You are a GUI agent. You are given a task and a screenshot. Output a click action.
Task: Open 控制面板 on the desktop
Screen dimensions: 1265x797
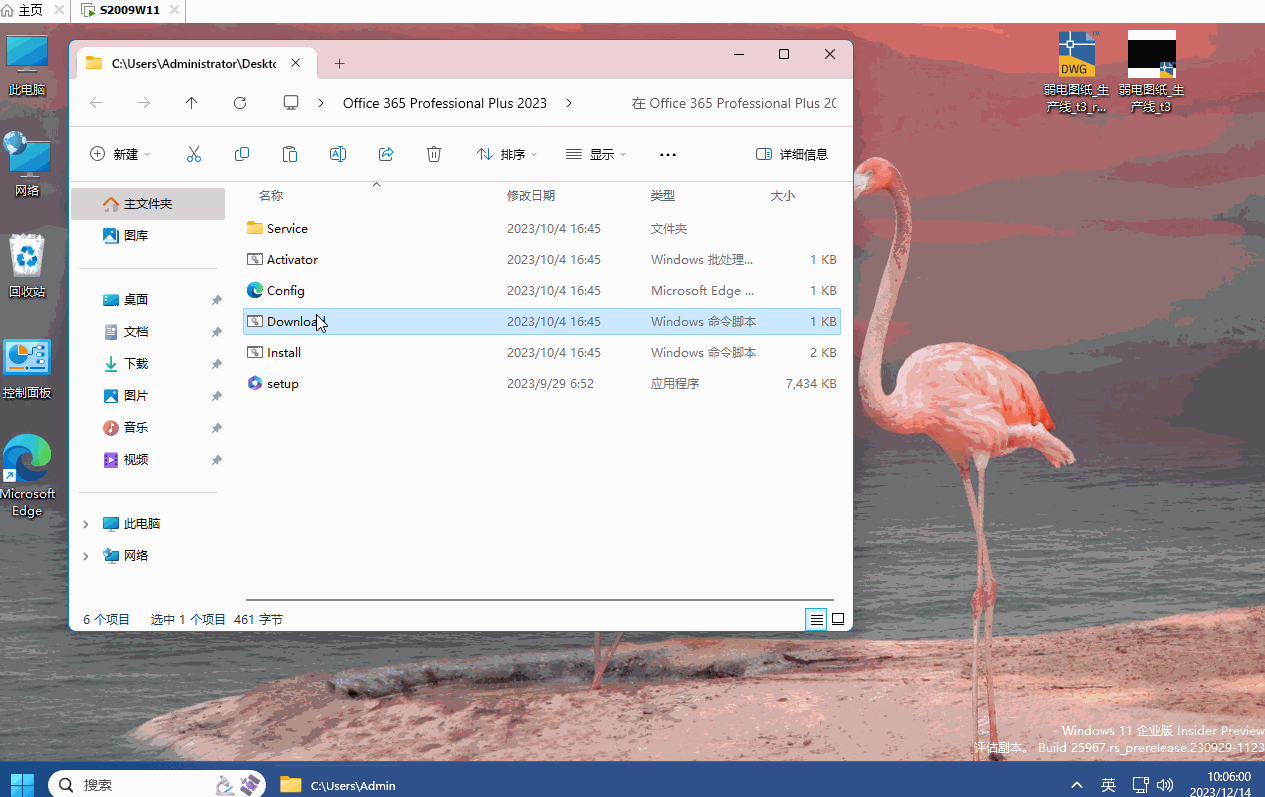point(27,367)
